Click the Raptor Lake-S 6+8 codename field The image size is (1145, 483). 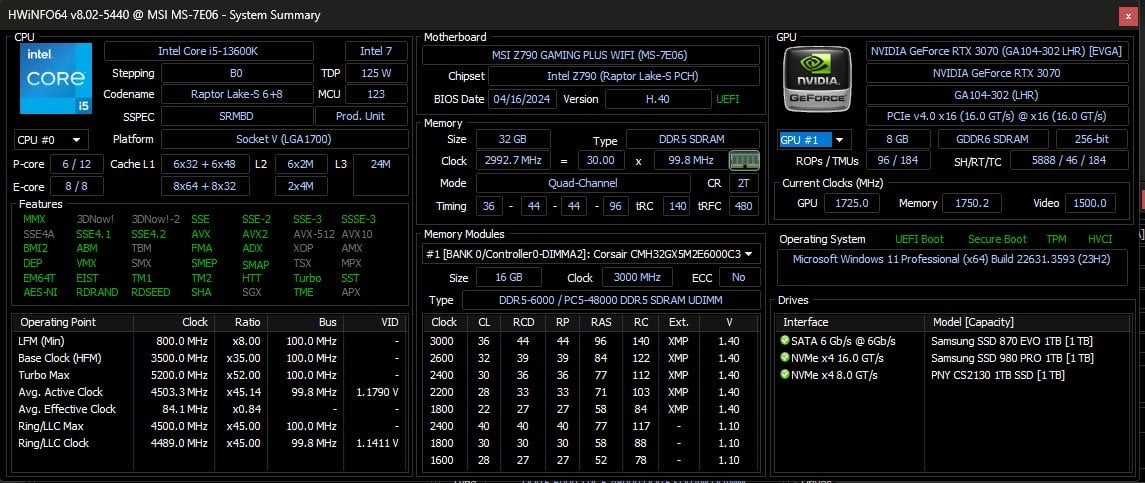click(237, 94)
